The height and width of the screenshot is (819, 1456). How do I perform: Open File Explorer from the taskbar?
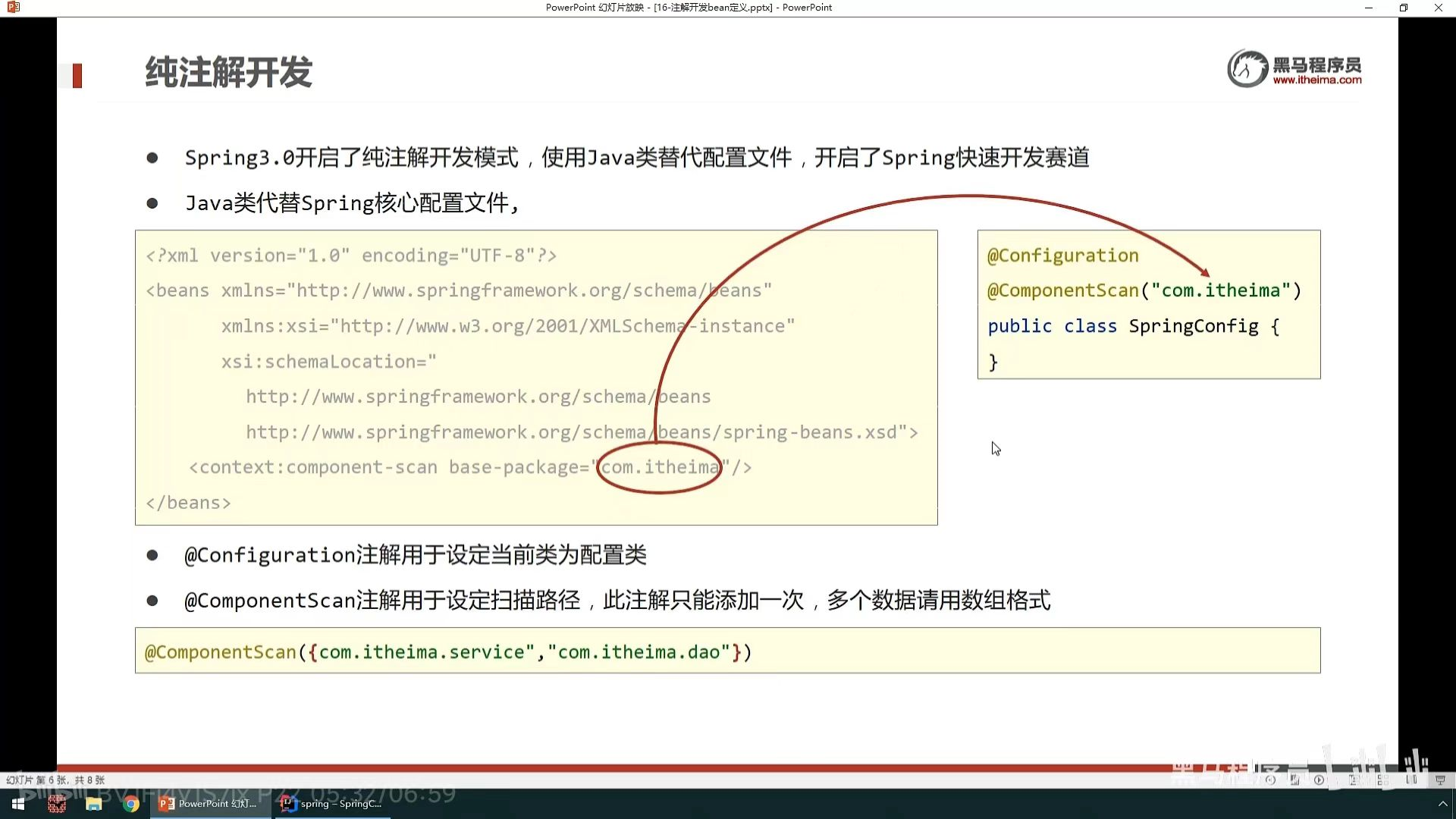(x=94, y=804)
